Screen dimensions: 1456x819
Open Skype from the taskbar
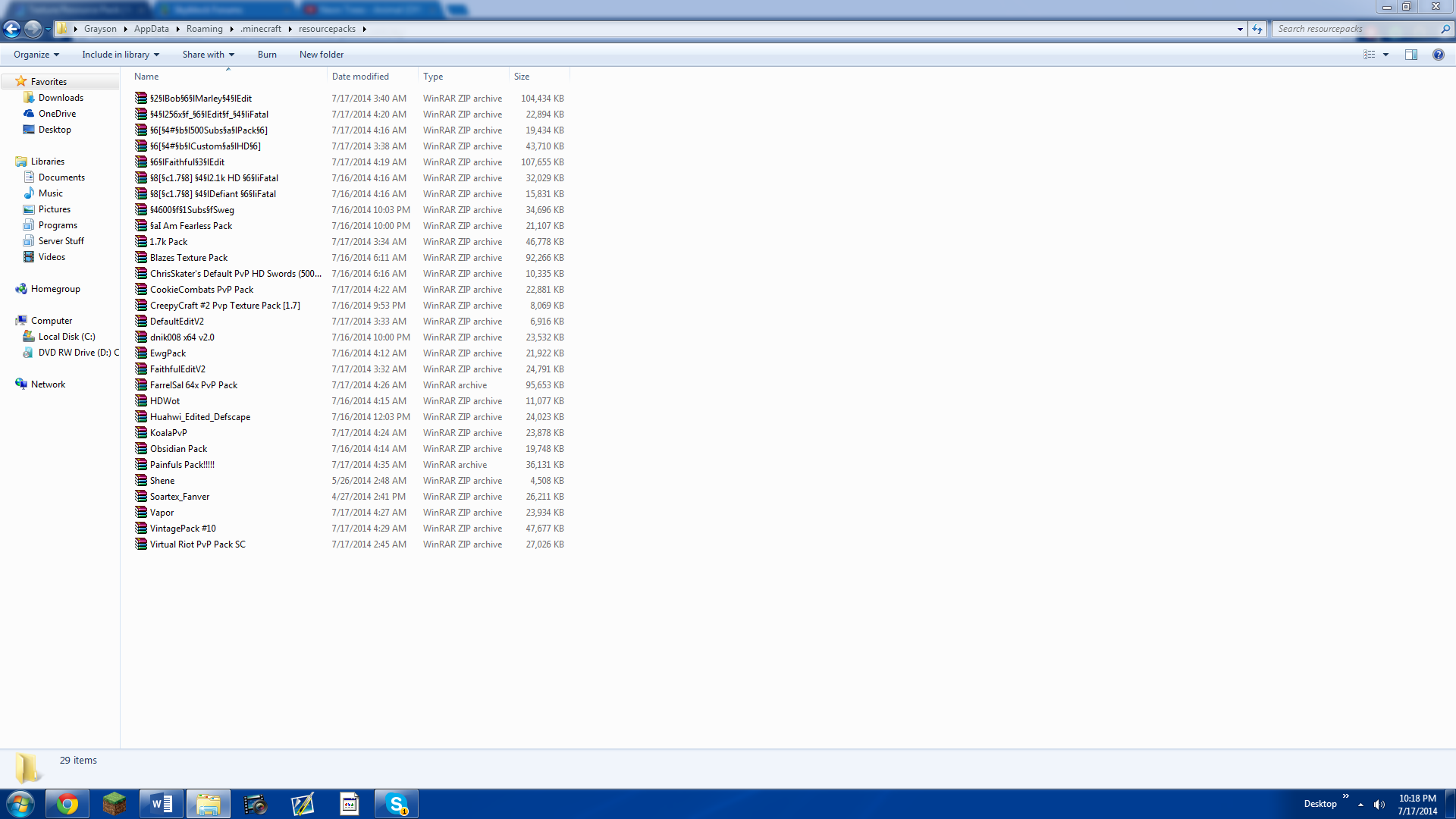click(397, 804)
